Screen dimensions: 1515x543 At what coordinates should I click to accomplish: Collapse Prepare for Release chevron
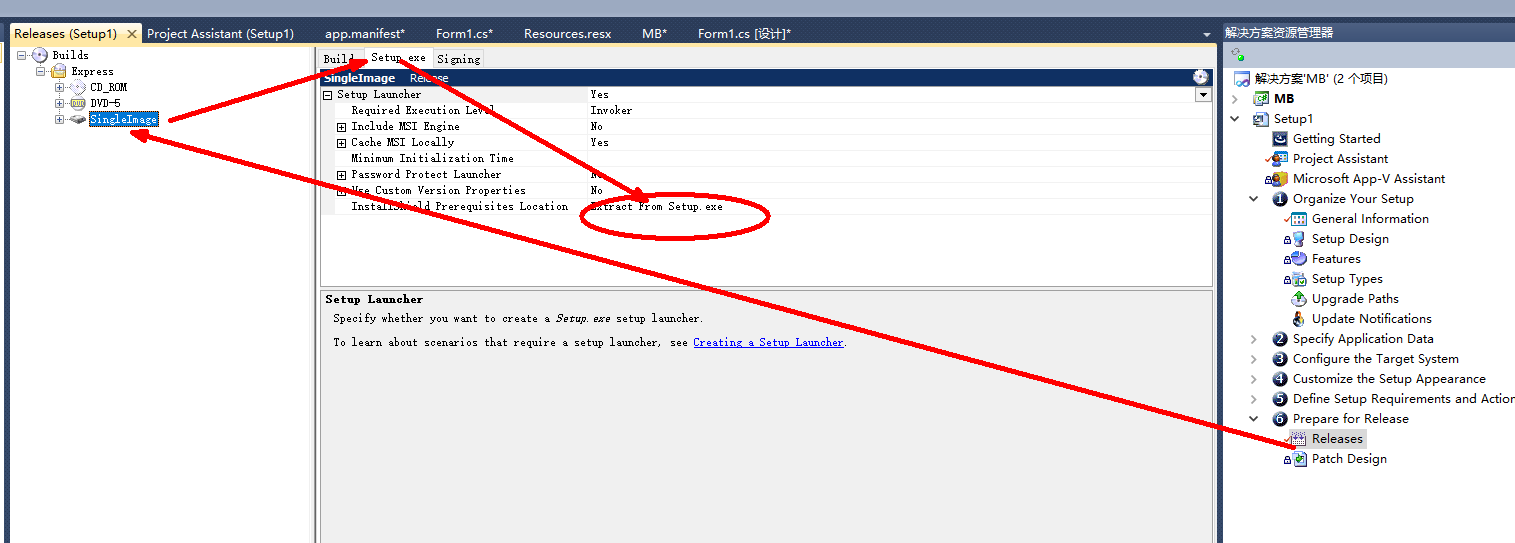(1253, 418)
